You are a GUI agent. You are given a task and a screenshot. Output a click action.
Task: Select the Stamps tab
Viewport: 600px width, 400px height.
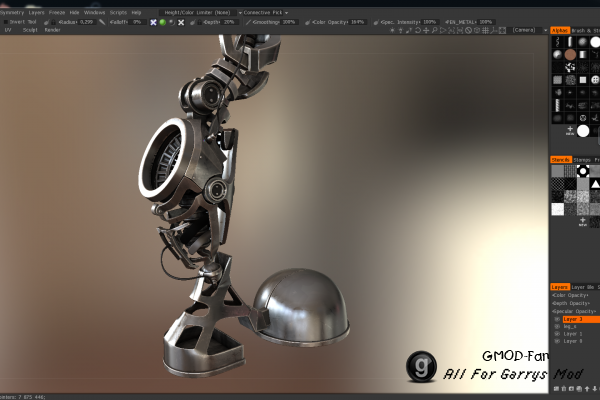pos(582,160)
